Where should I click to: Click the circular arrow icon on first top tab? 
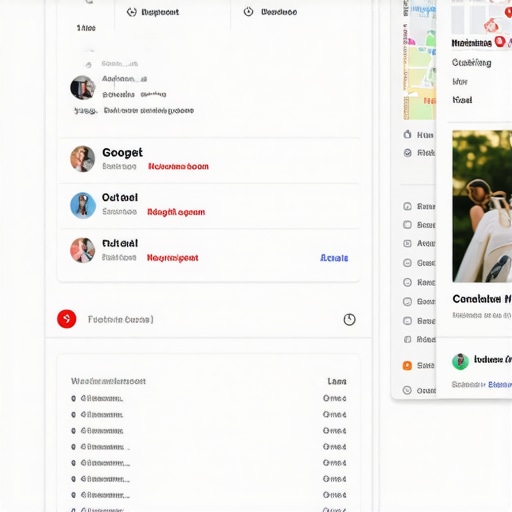pyautogui.click(x=132, y=12)
